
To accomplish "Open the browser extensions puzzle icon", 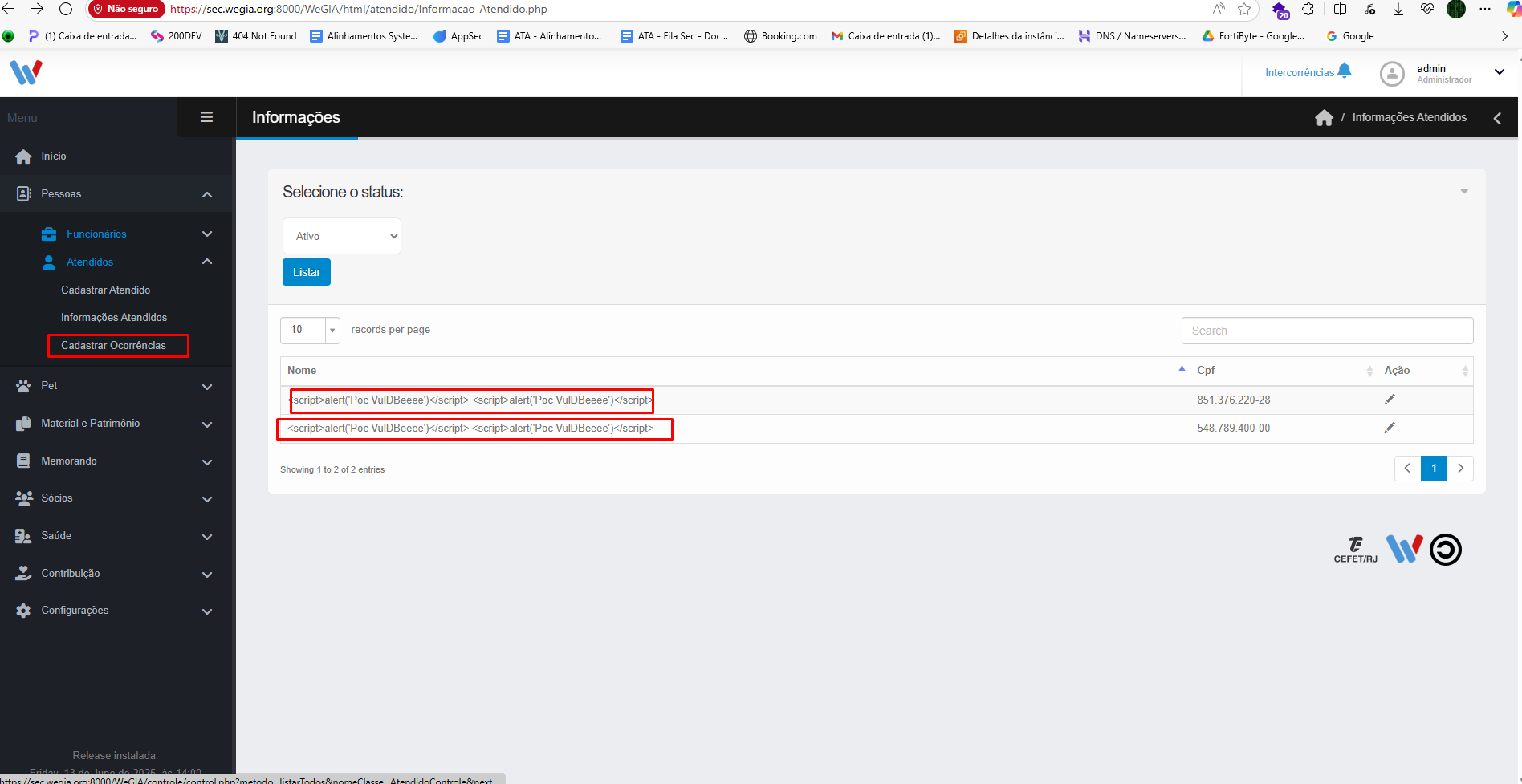I will pos(1308,9).
